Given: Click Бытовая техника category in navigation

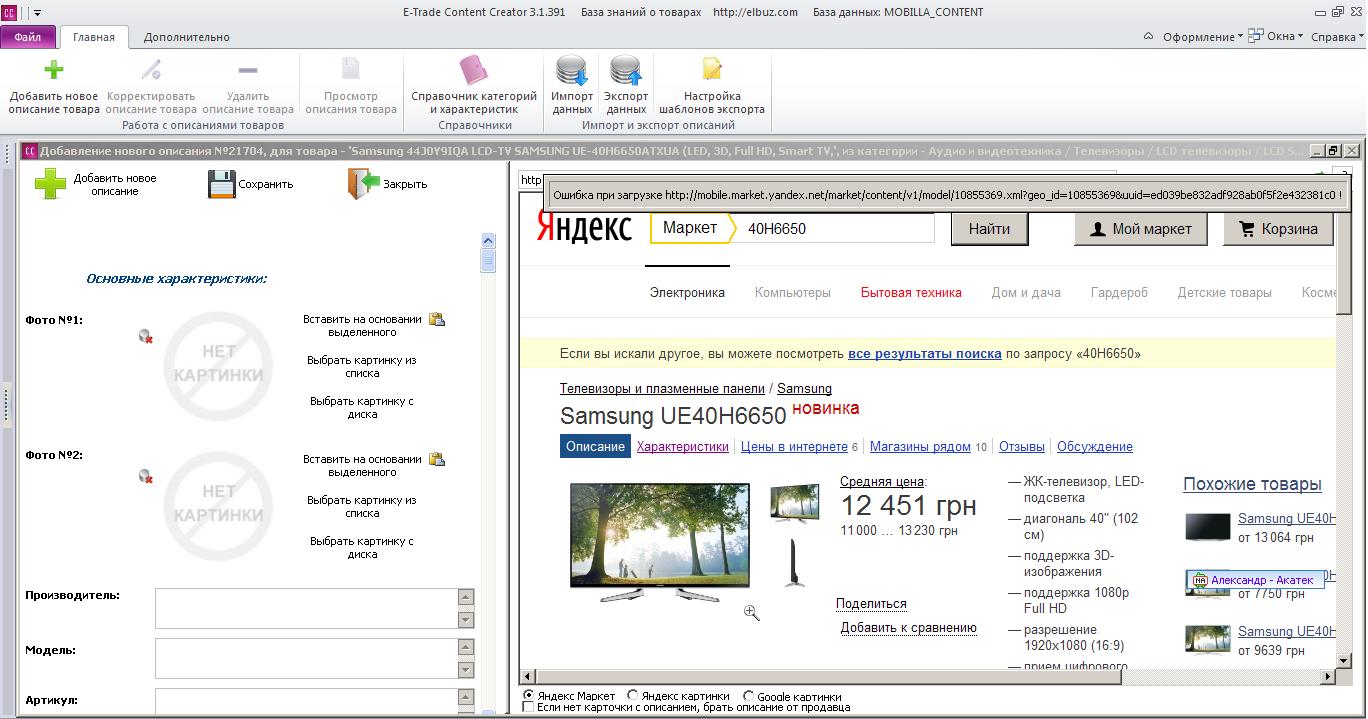Looking at the screenshot, I should point(911,293).
